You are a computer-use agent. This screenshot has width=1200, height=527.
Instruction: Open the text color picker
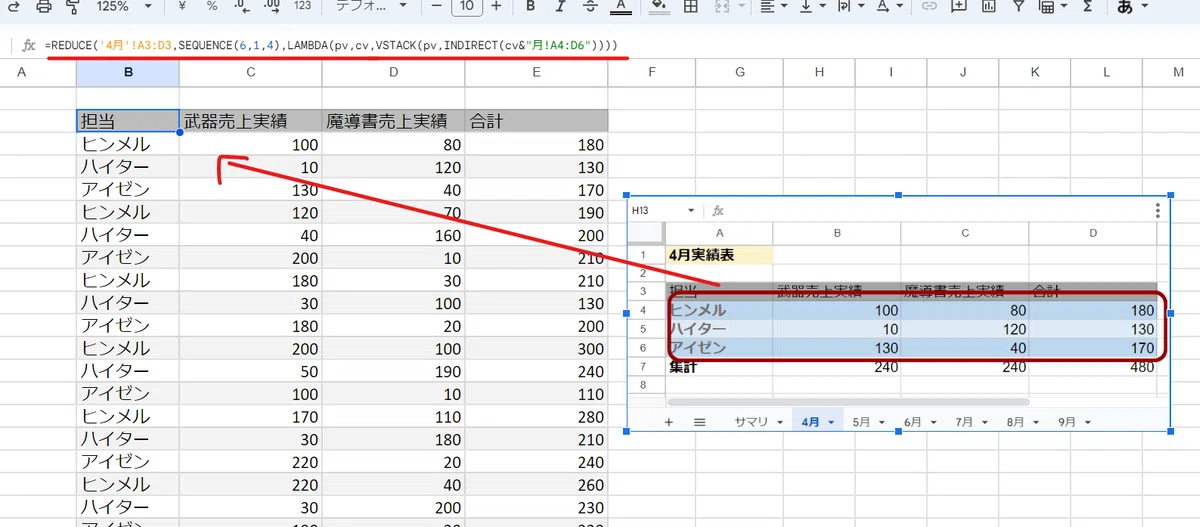(620, 6)
